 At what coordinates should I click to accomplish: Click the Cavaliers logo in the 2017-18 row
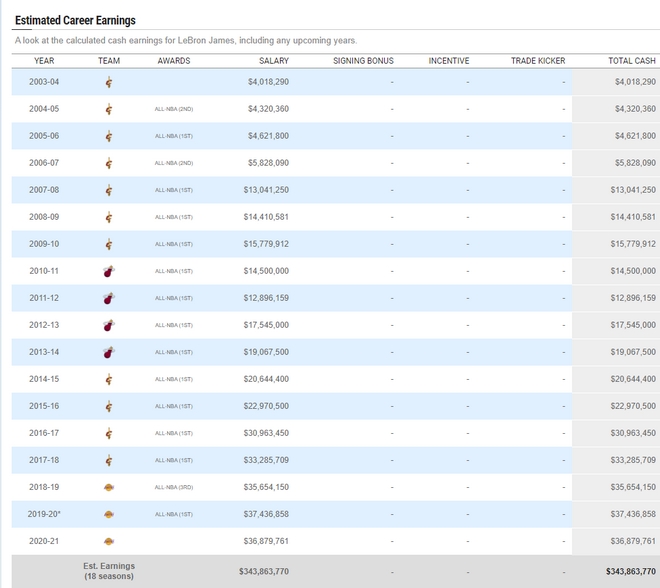click(x=109, y=460)
